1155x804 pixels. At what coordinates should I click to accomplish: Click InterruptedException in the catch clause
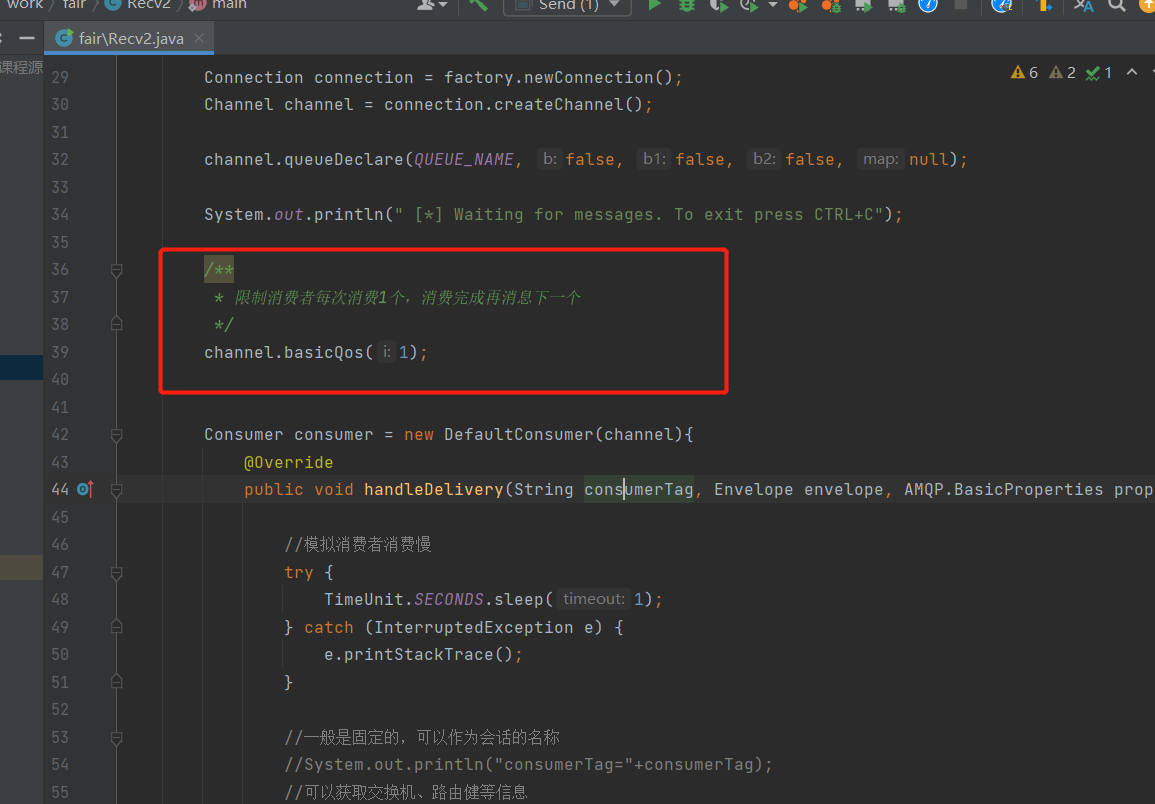[474, 627]
